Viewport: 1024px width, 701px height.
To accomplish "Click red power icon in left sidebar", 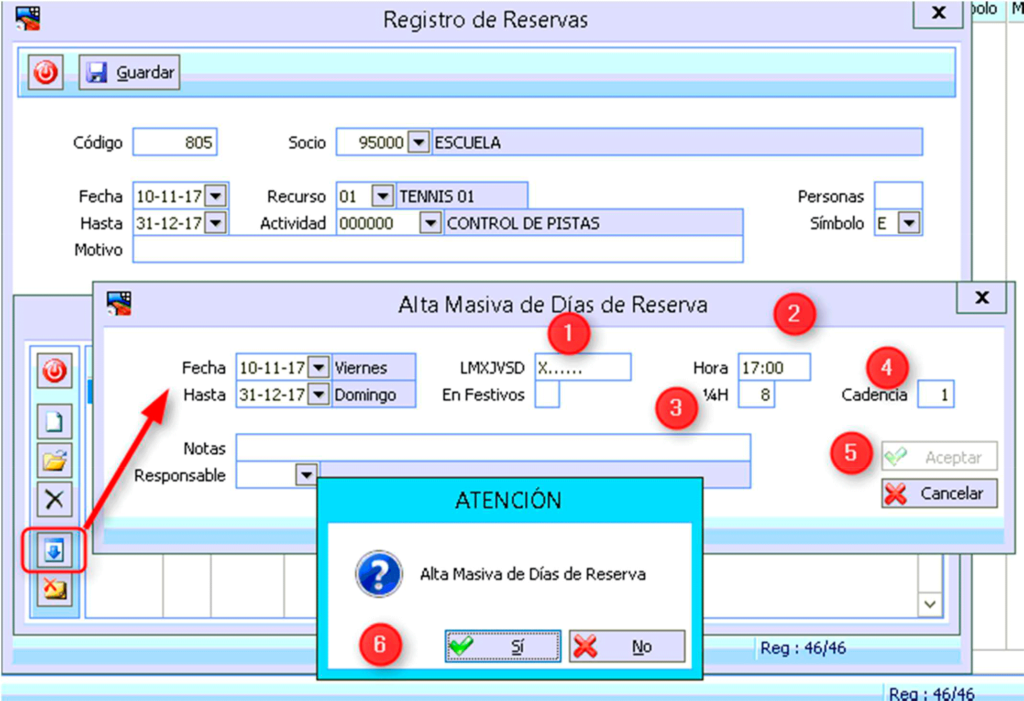I will [54, 372].
